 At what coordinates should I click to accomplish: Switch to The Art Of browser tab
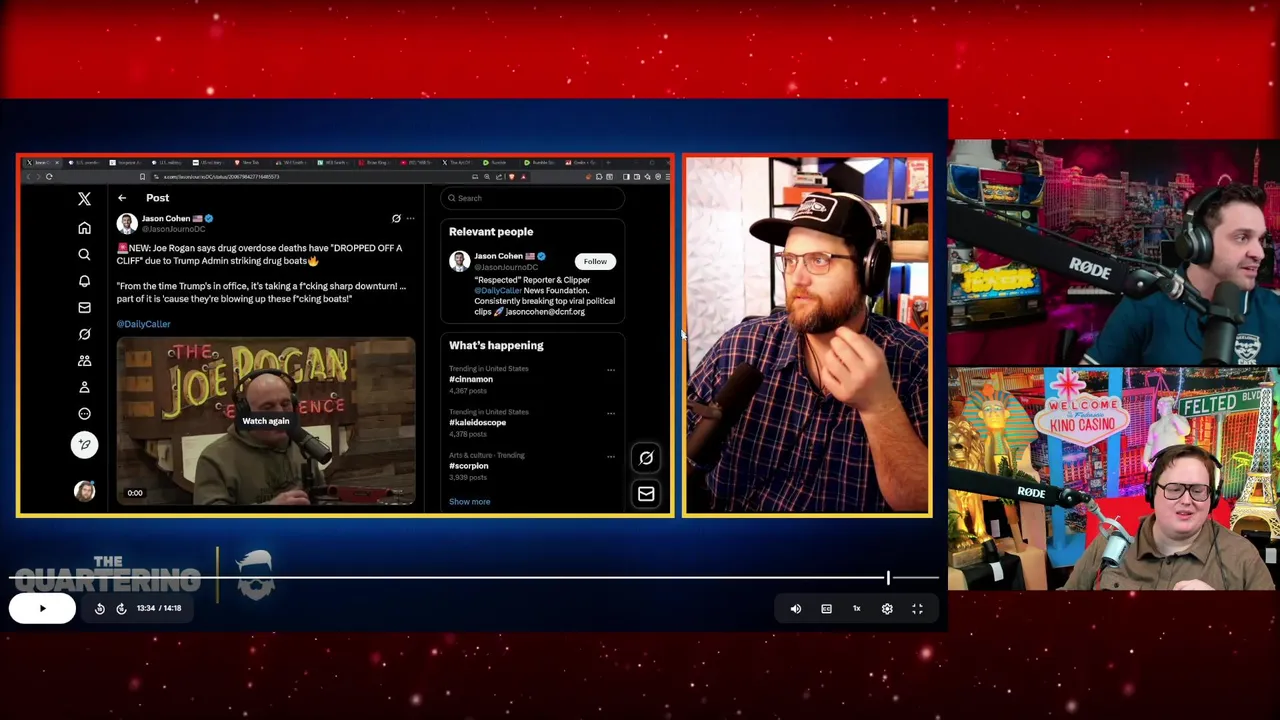pyautogui.click(x=456, y=163)
